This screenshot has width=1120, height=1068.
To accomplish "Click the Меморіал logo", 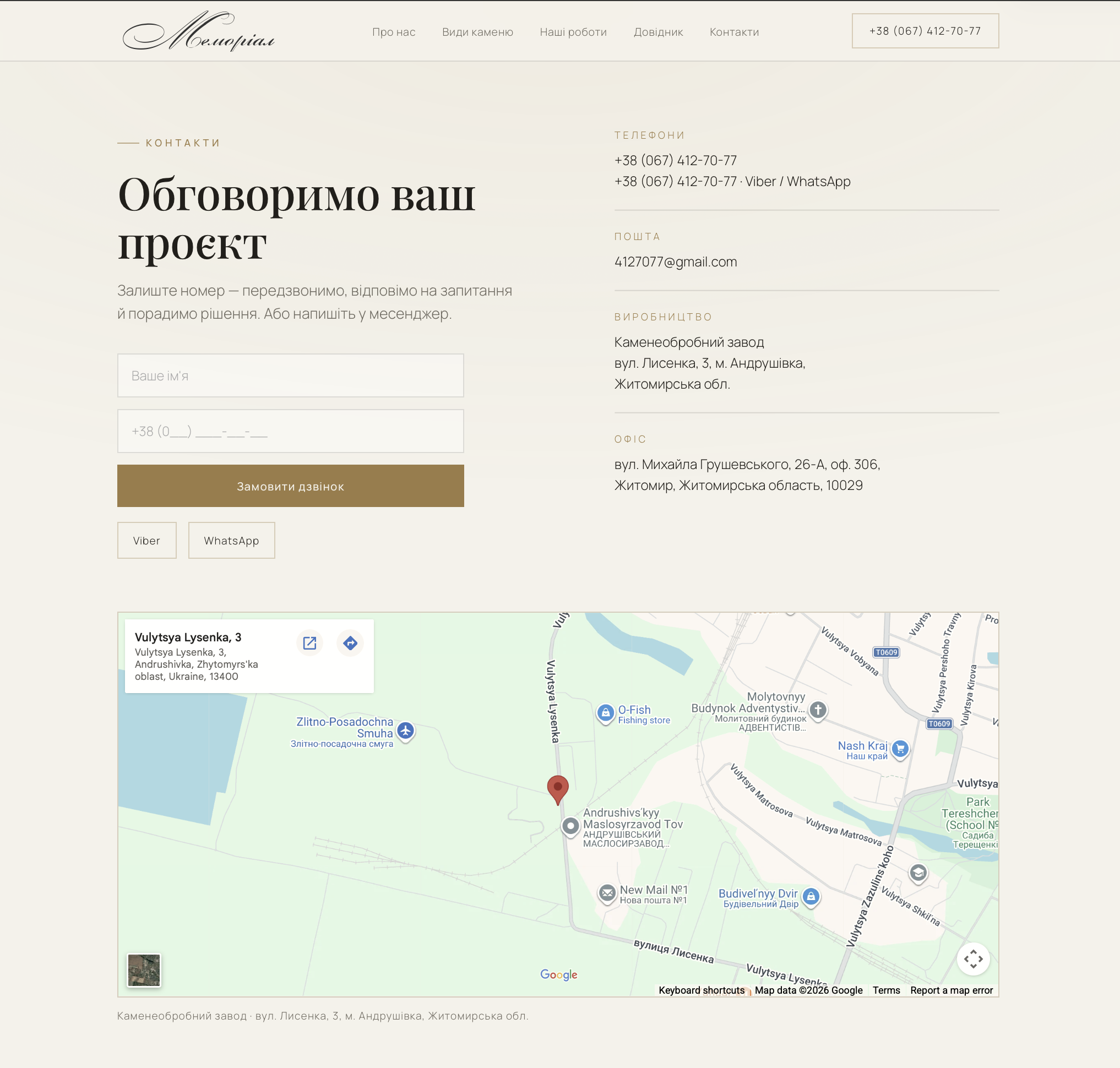I will tap(199, 31).
